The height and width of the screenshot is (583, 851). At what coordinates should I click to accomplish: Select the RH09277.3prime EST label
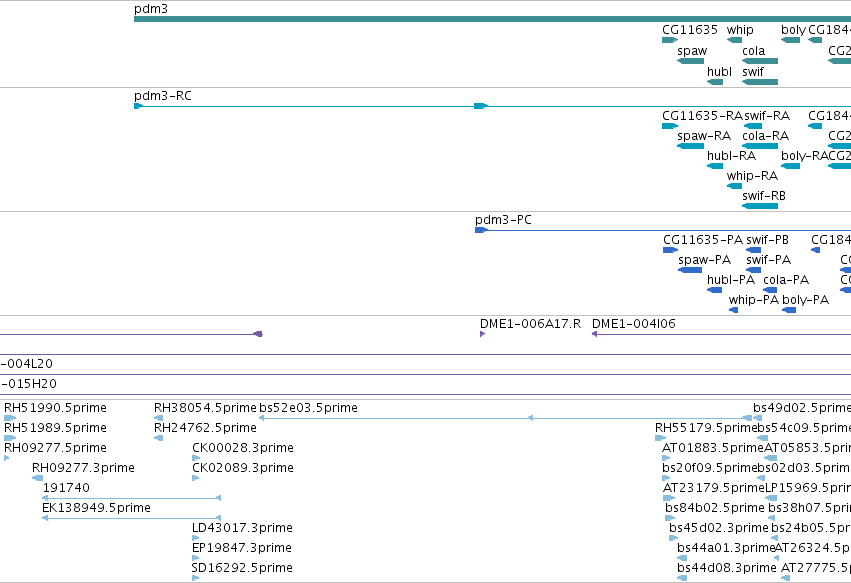[83, 468]
